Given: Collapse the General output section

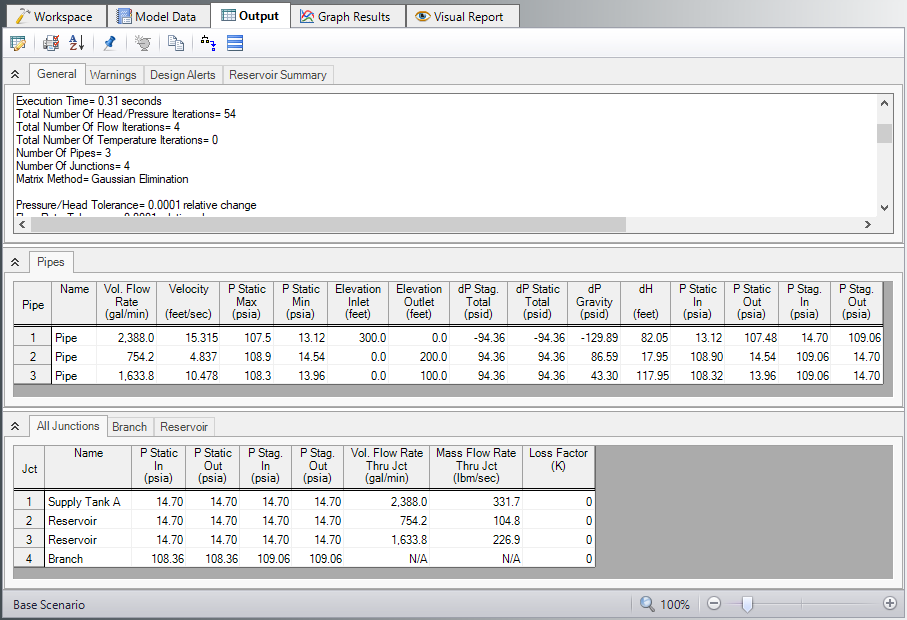Looking at the screenshot, I should tap(15, 75).
